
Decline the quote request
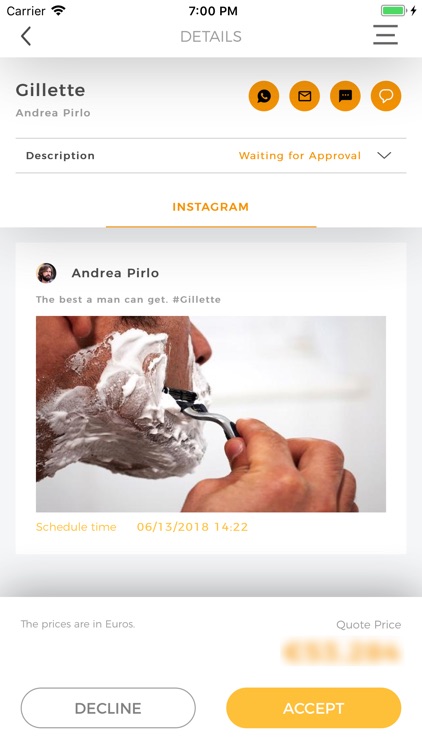(108, 708)
